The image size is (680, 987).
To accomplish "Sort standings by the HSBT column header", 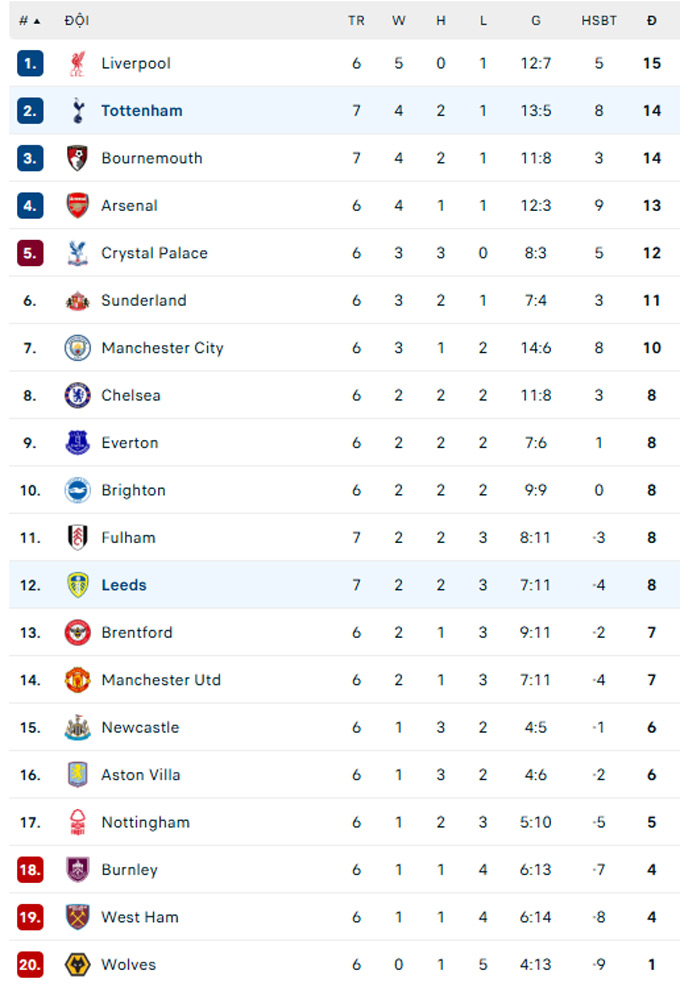I will pyautogui.click(x=599, y=20).
